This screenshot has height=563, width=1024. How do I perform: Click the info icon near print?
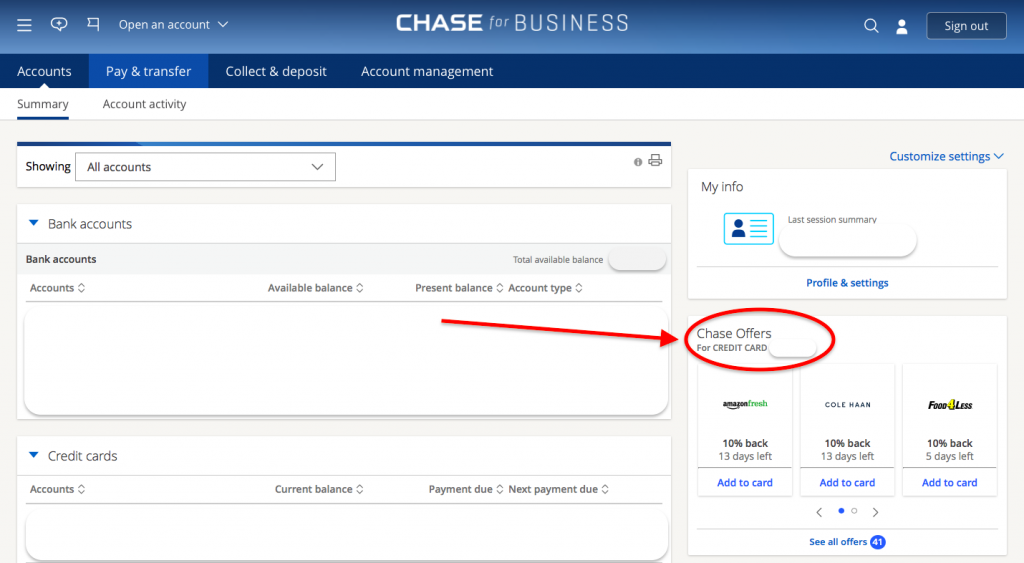coord(637,162)
